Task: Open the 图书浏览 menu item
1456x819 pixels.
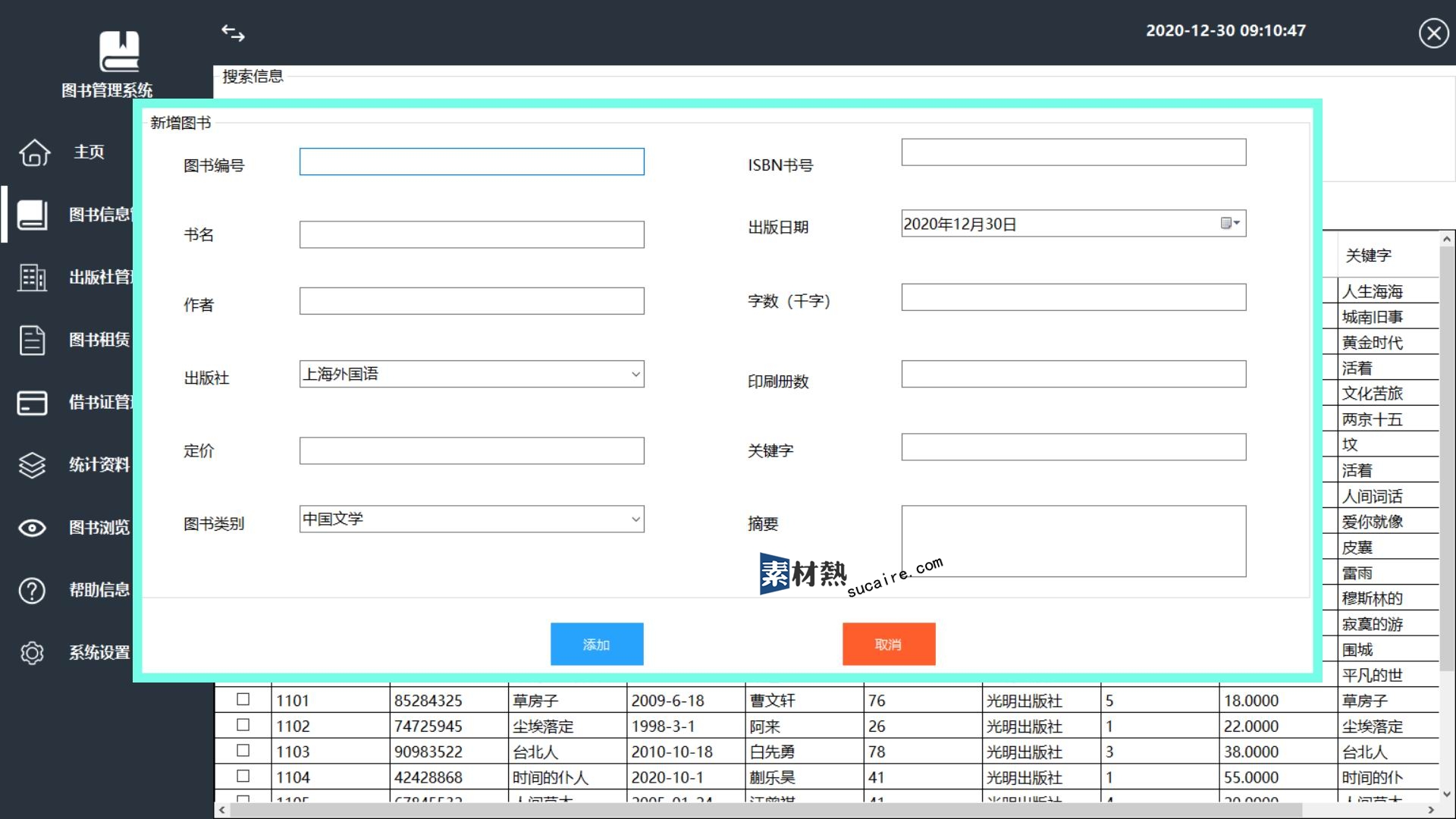Action: click(x=99, y=528)
